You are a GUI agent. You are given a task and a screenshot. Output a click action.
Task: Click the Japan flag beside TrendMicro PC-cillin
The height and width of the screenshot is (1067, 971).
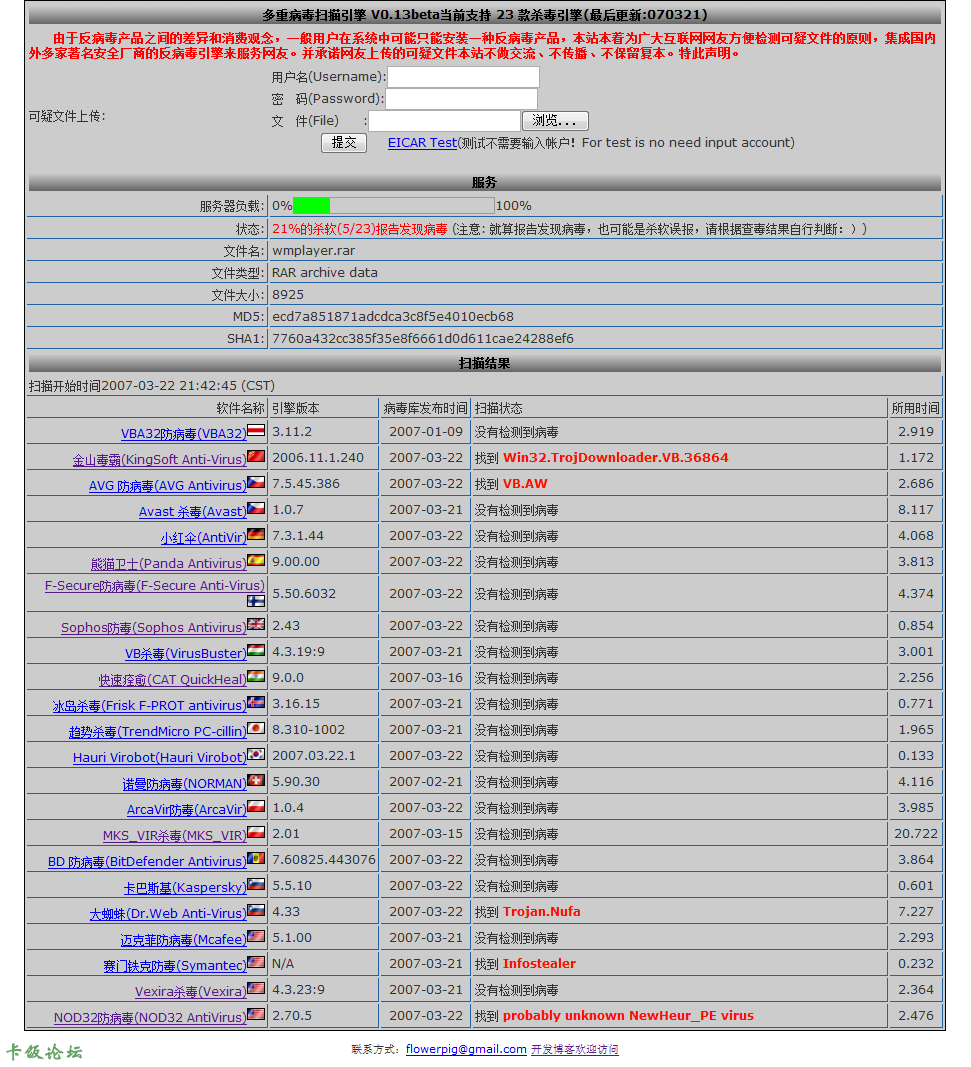[256, 728]
